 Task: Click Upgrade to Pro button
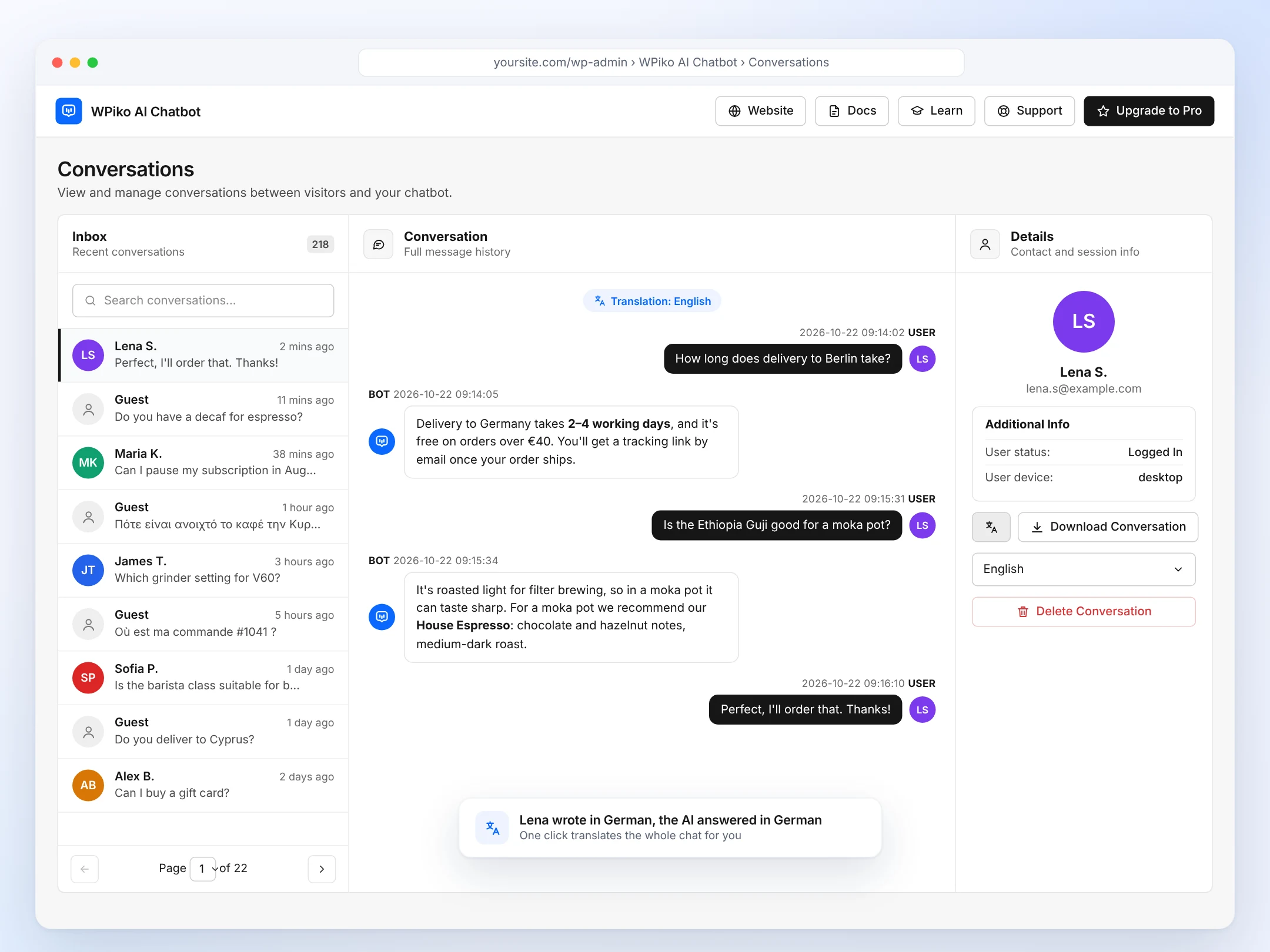(x=1149, y=111)
